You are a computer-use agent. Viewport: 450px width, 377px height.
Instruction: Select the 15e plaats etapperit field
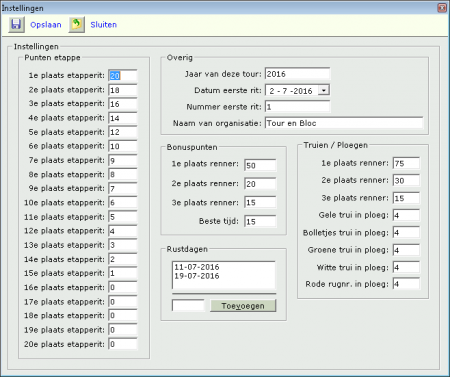(123, 273)
